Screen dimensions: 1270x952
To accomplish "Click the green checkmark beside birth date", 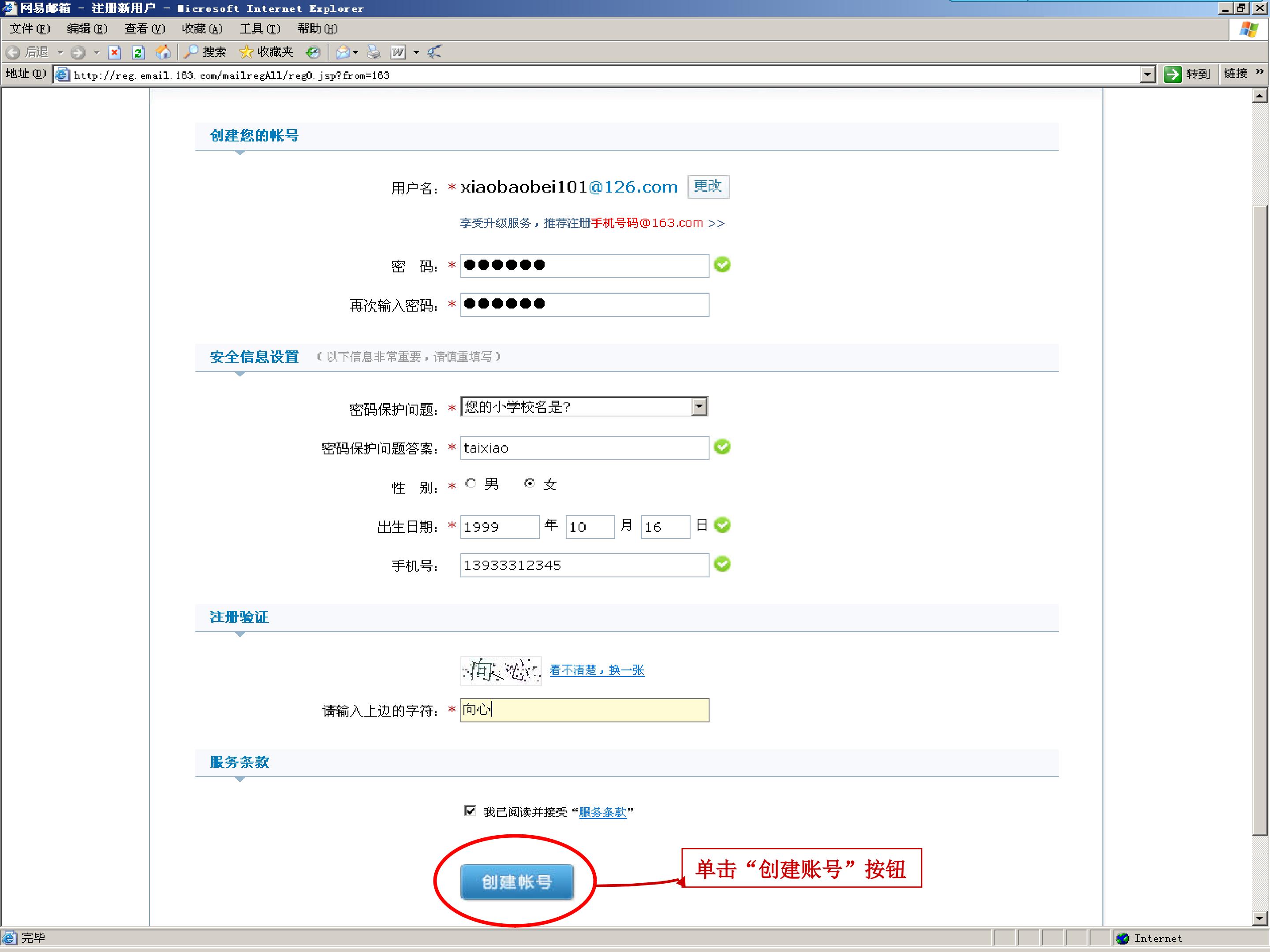I will (722, 525).
